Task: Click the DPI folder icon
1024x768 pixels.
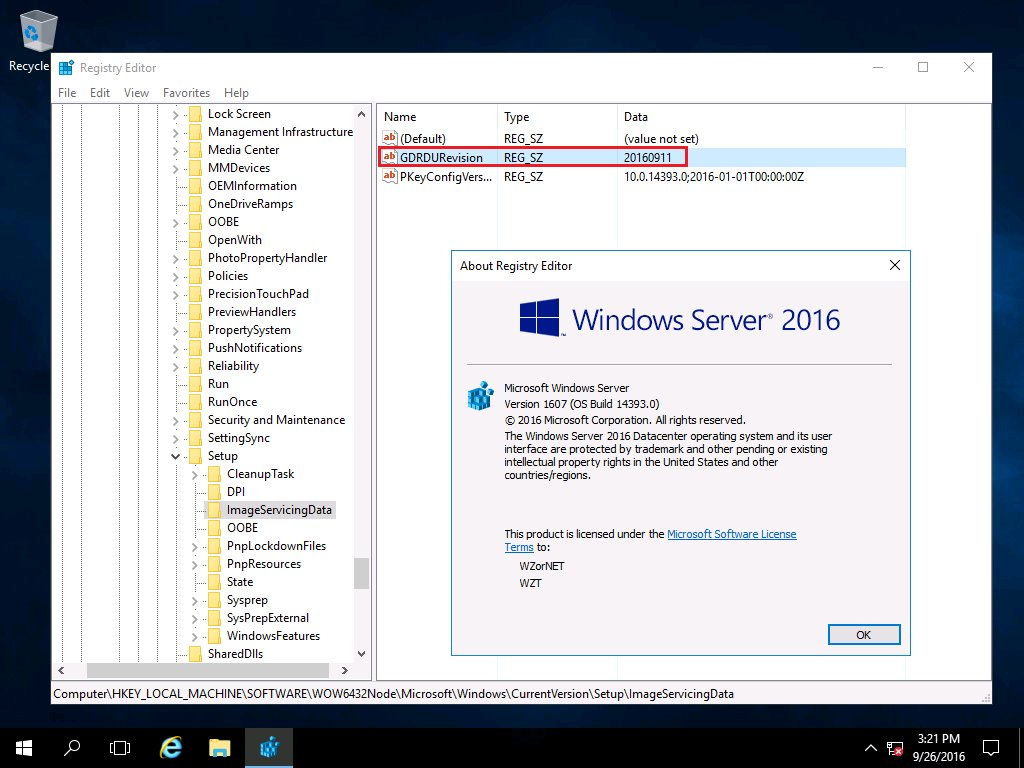Action: click(214, 492)
